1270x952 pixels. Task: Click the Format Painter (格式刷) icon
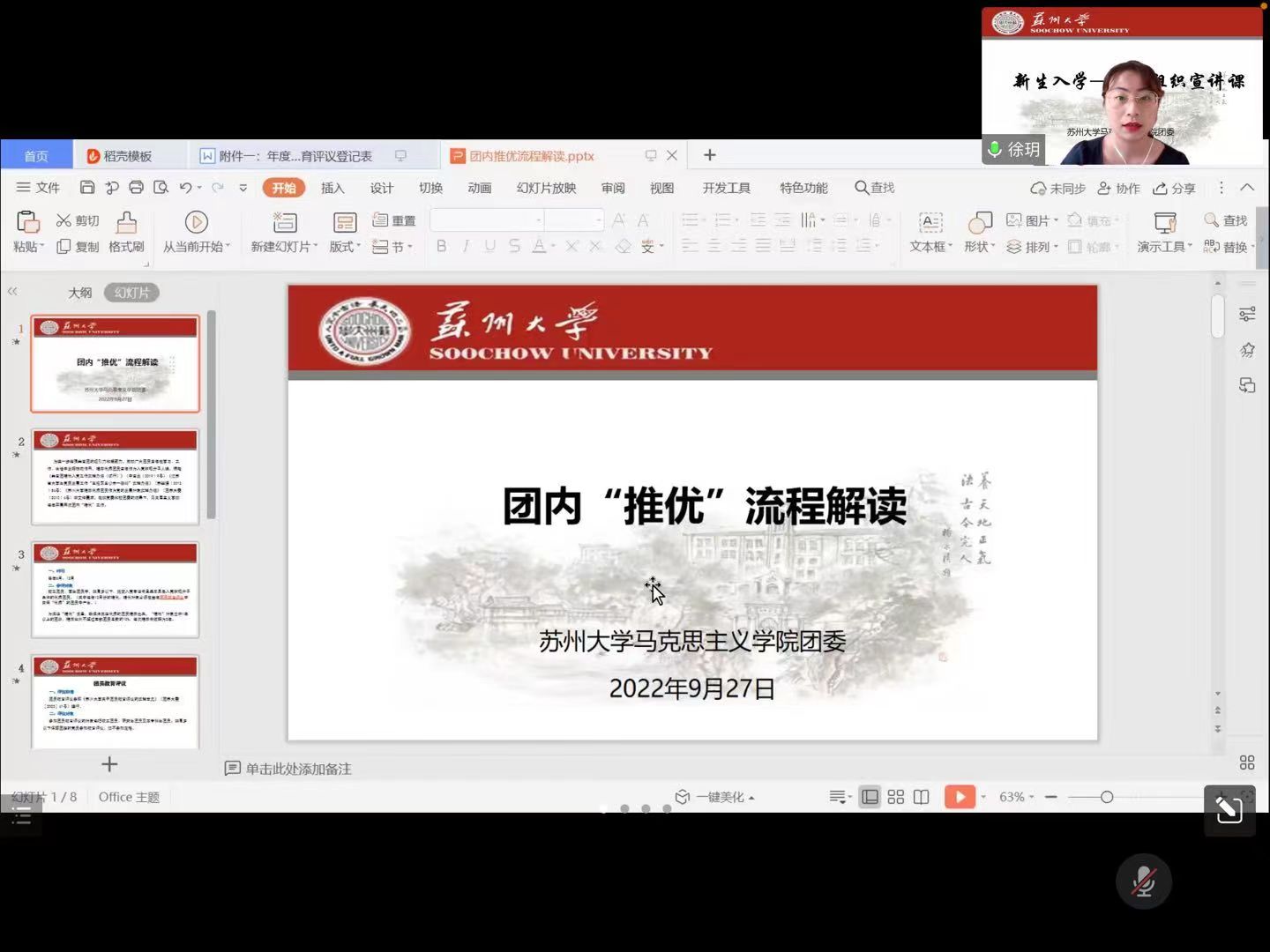[126, 222]
